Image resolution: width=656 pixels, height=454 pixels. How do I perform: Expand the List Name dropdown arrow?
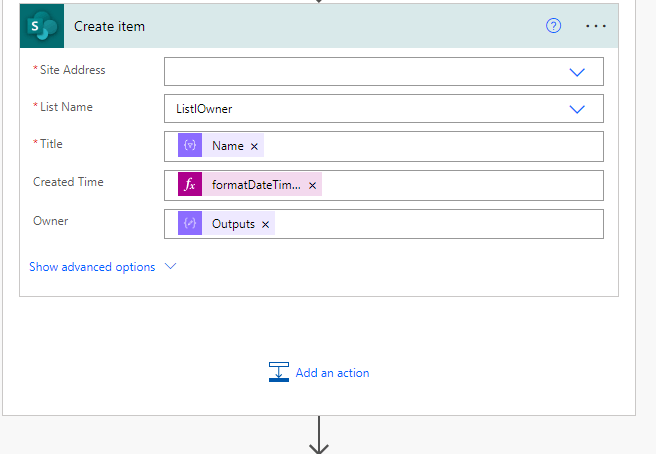577,109
